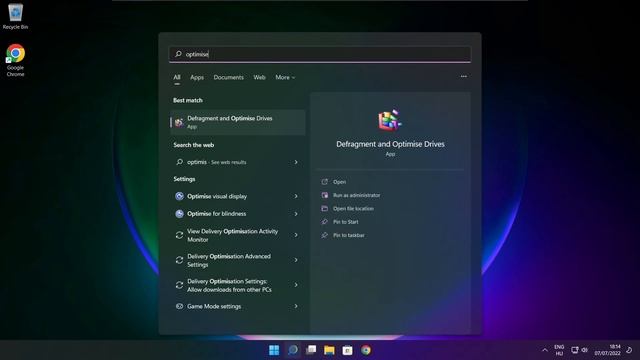The width and height of the screenshot is (640, 360).
Task: Click the ENG HU language indicator
Action: [559, 350]
